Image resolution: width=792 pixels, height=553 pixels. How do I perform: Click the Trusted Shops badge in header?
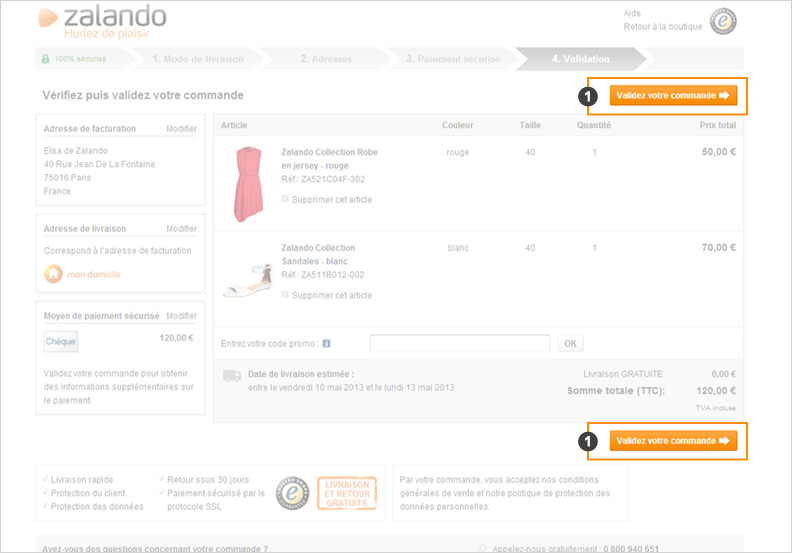[723, 21]
